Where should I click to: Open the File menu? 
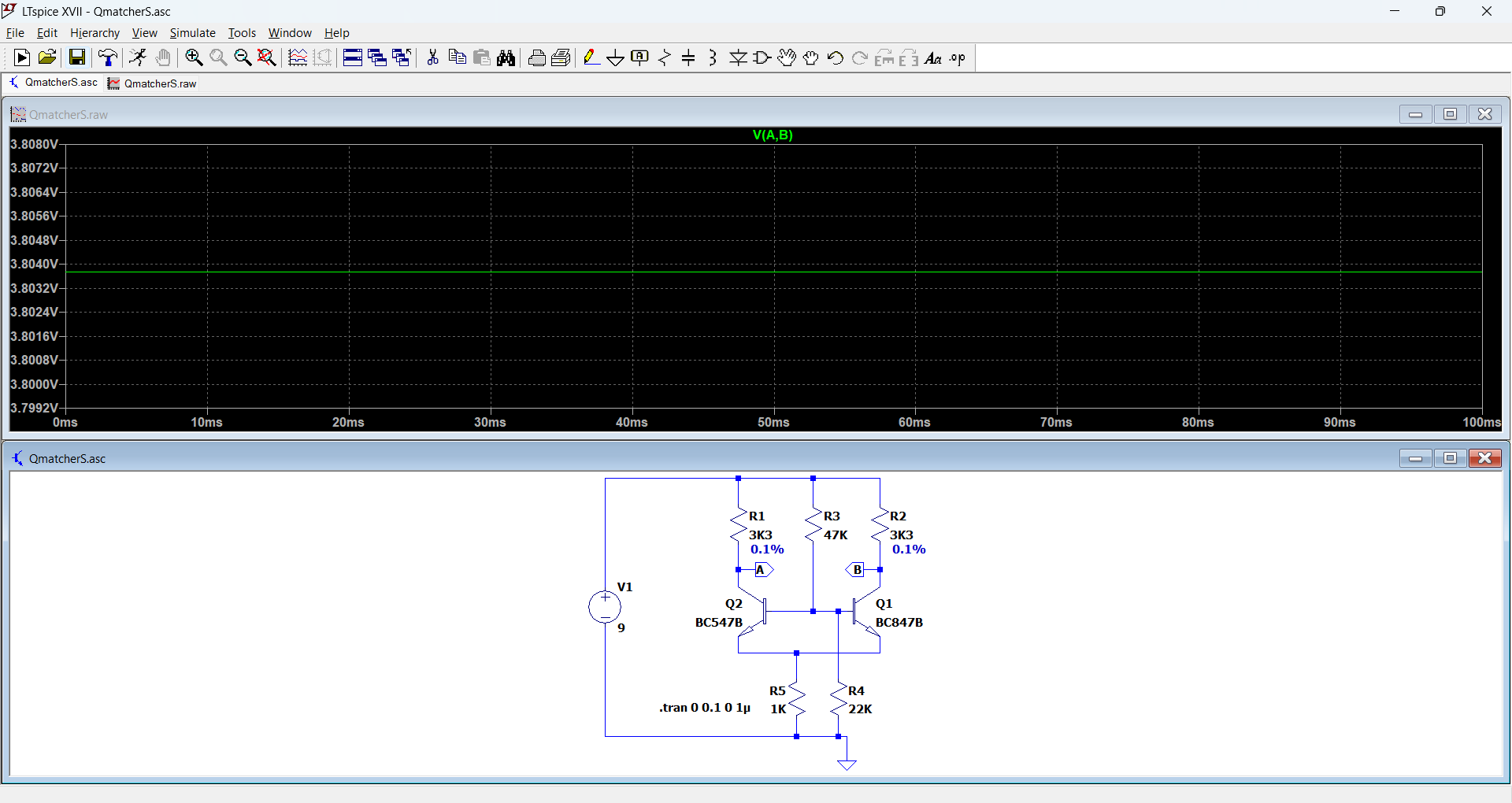coord(15,33)
